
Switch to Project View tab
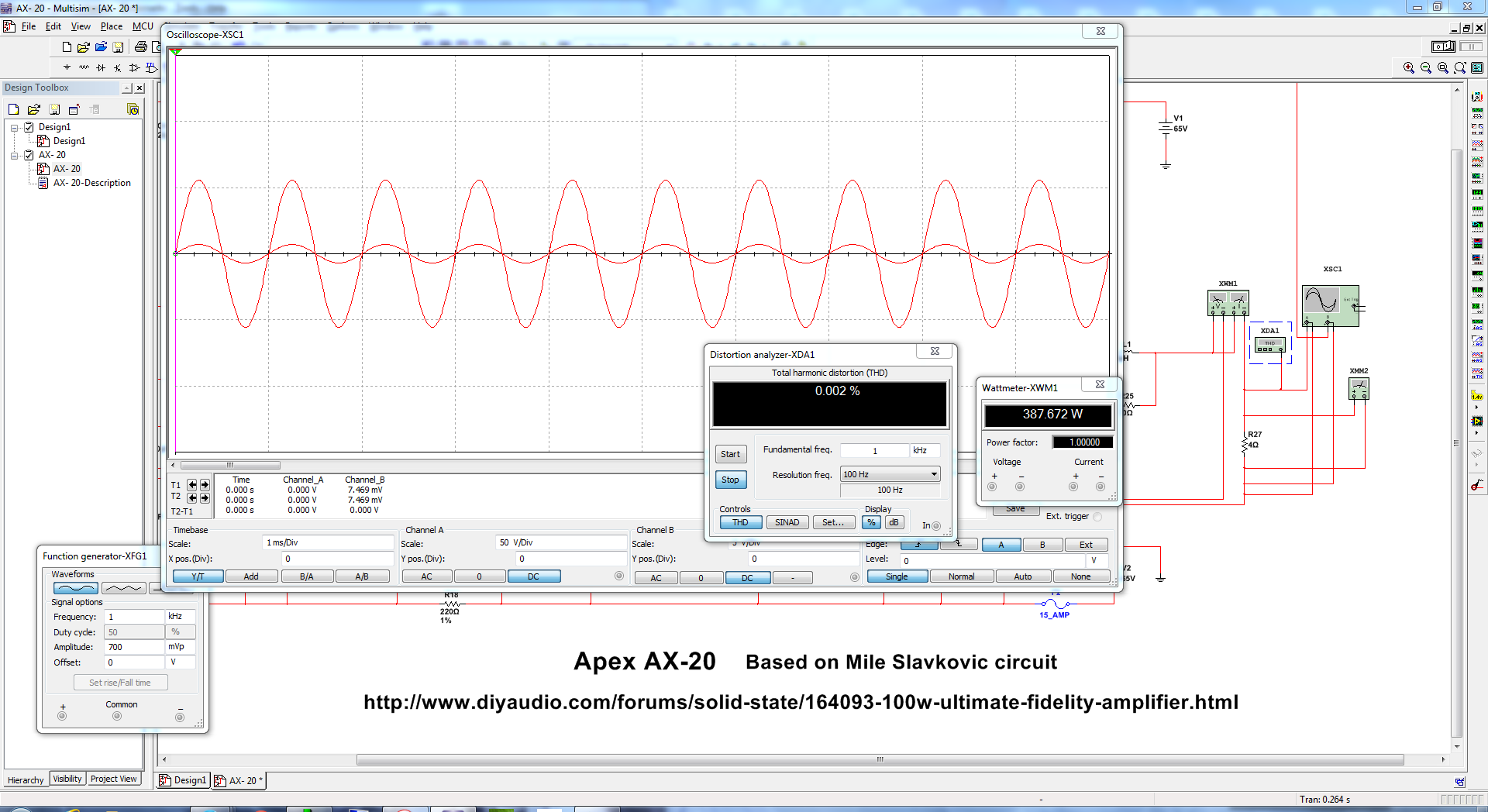point(113,779)
